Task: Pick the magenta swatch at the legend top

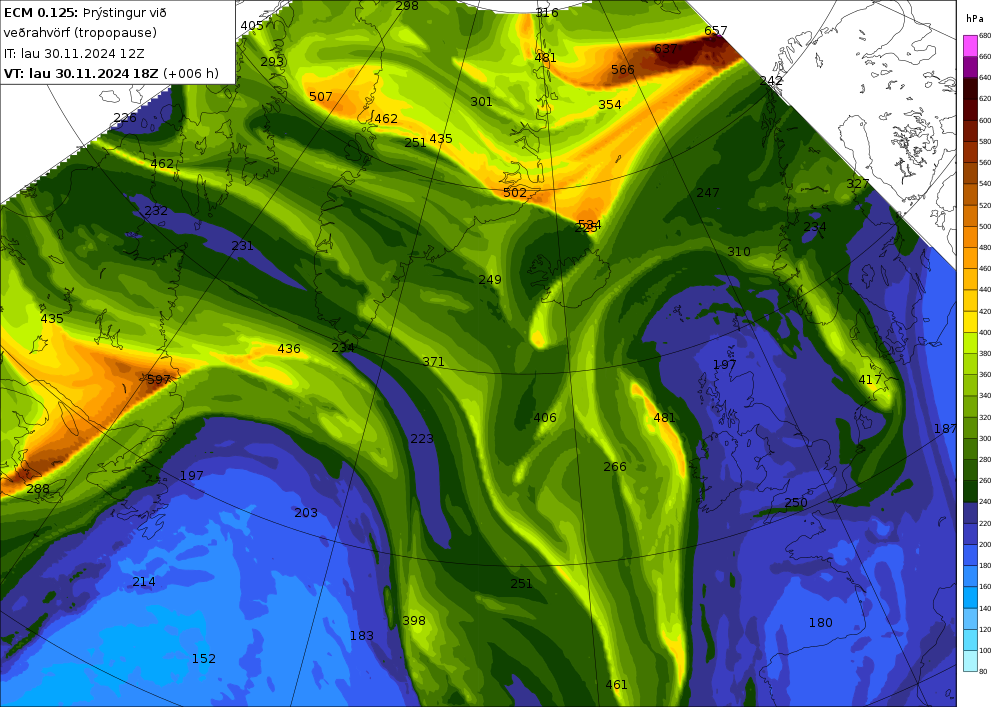Action: point(970,46)
